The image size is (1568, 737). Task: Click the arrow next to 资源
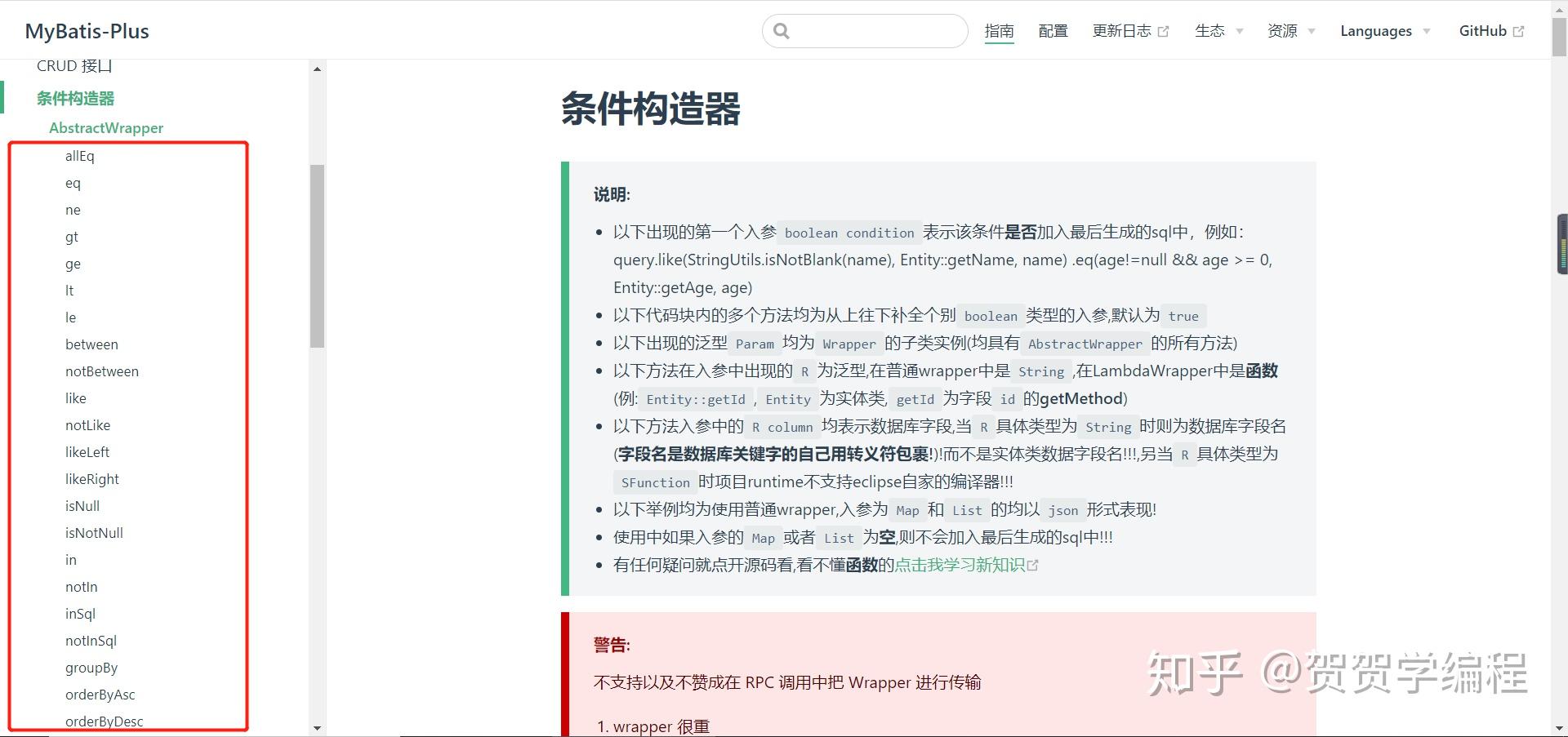tap(1312, 32)
